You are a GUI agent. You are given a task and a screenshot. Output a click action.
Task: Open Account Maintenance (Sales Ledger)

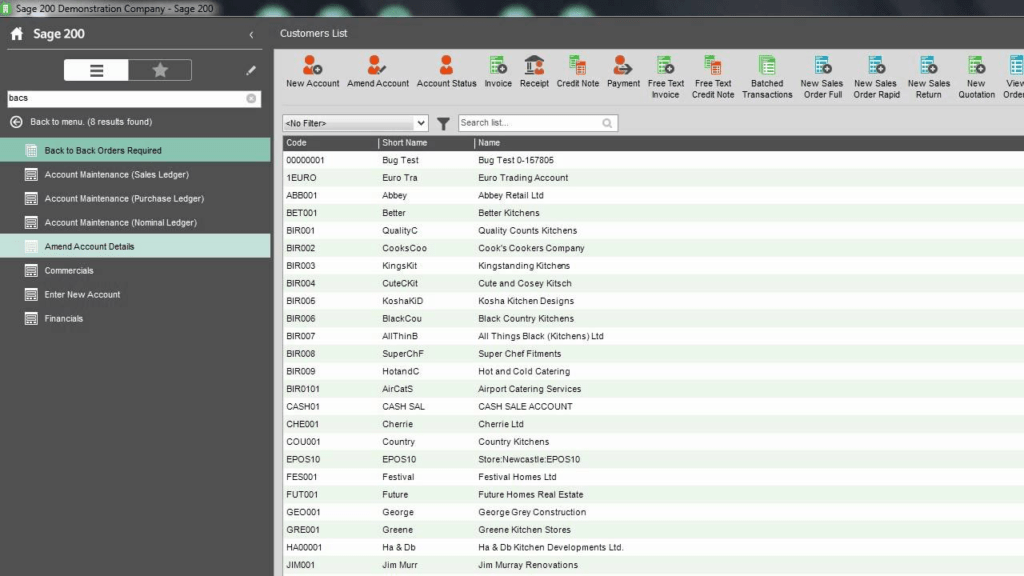point(135,174)
